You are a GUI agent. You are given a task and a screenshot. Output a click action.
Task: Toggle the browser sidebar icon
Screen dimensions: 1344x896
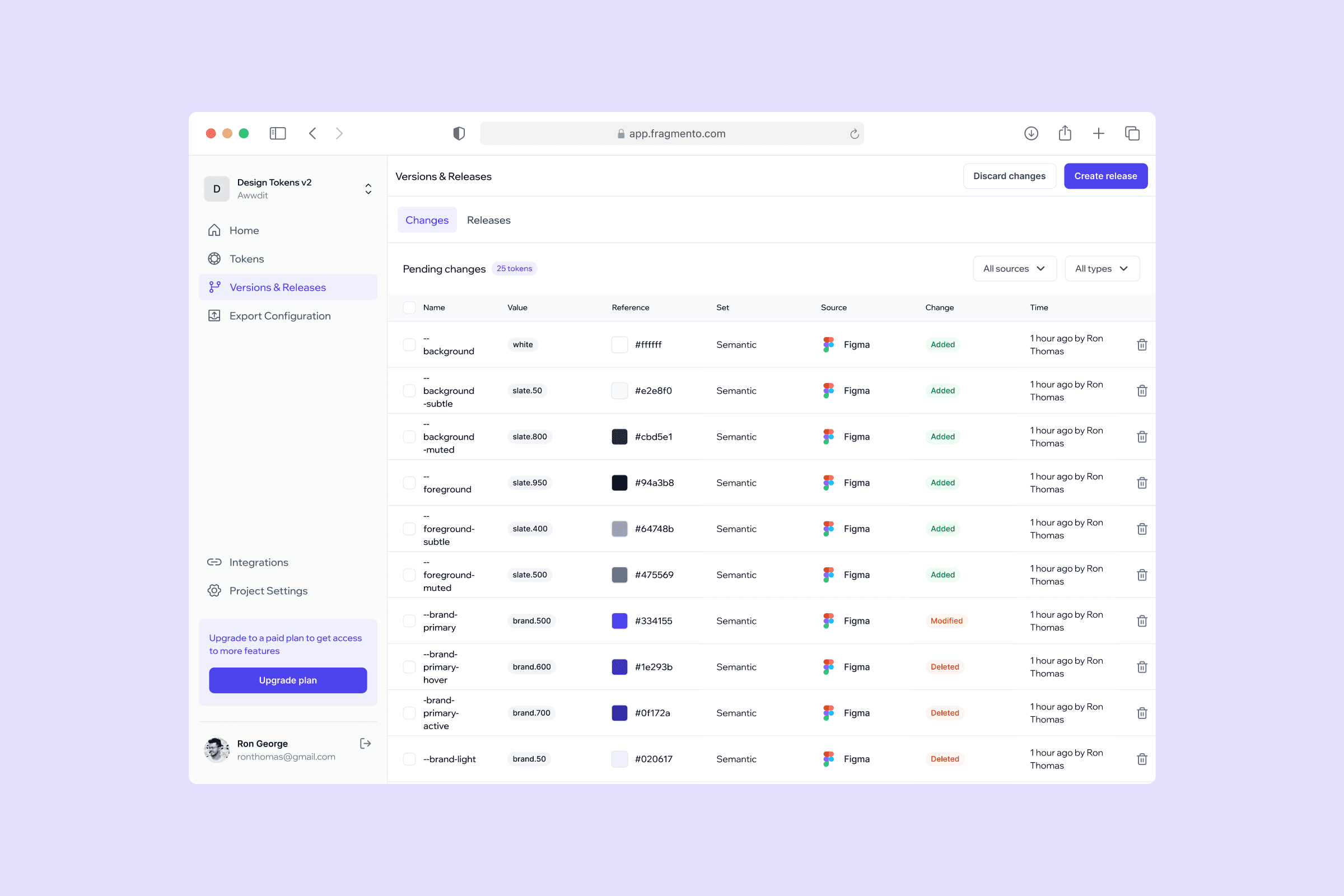pos(278,134)
